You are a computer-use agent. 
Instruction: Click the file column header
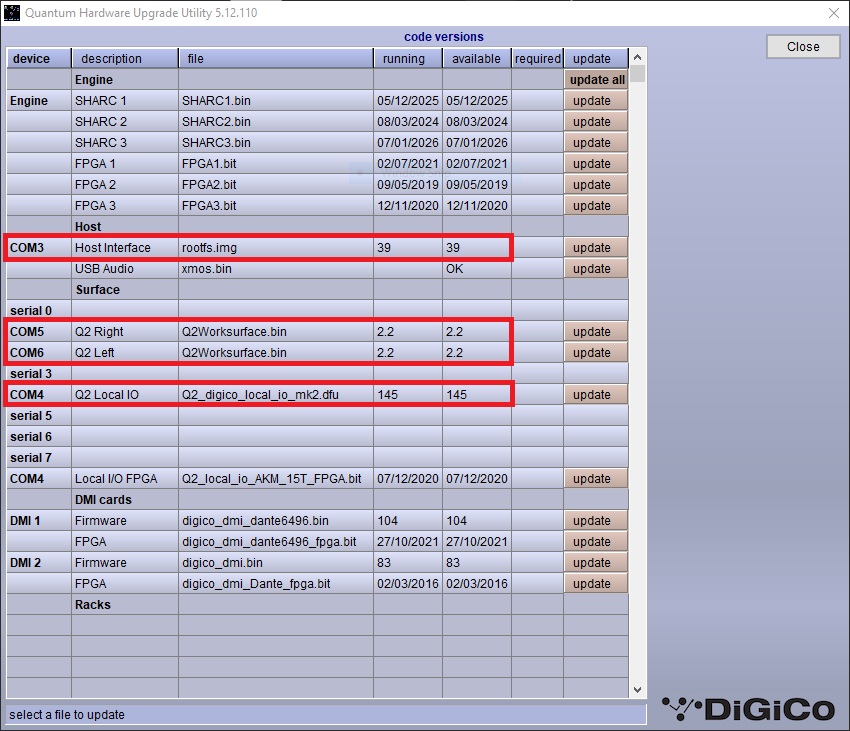tap(276, 59)
